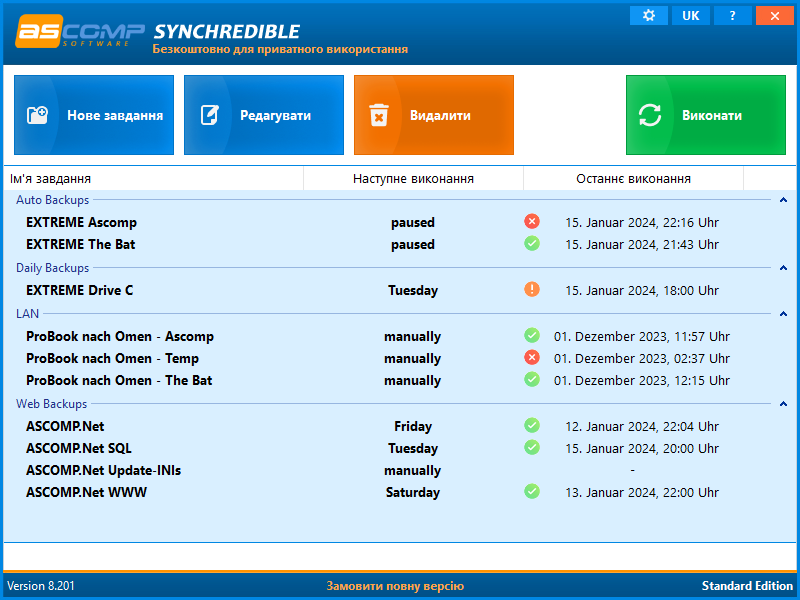
Task: Sort by Ім'я завдання column header
Action: tap(154, 179)
